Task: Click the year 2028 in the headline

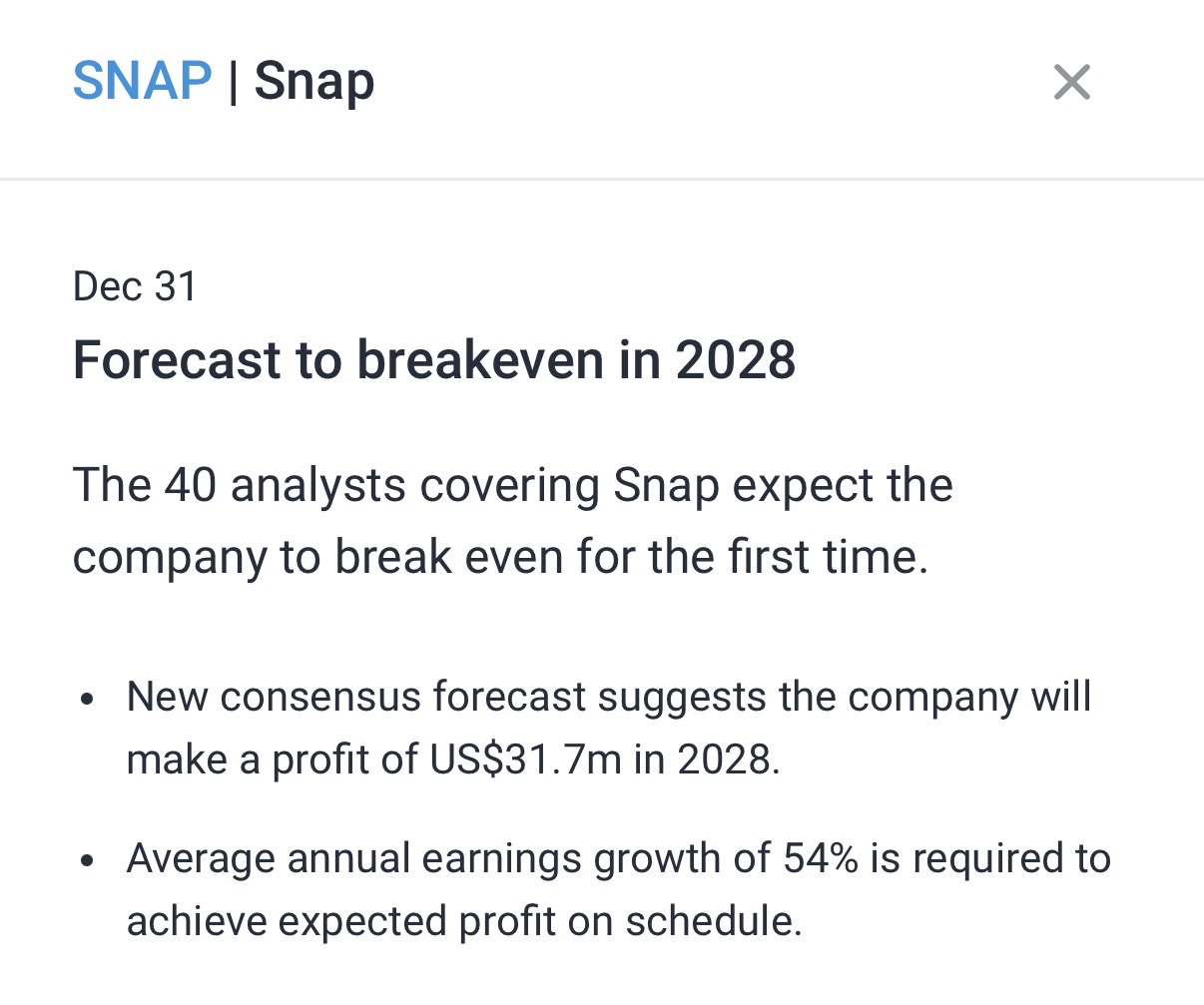Action: click(736, 360)
